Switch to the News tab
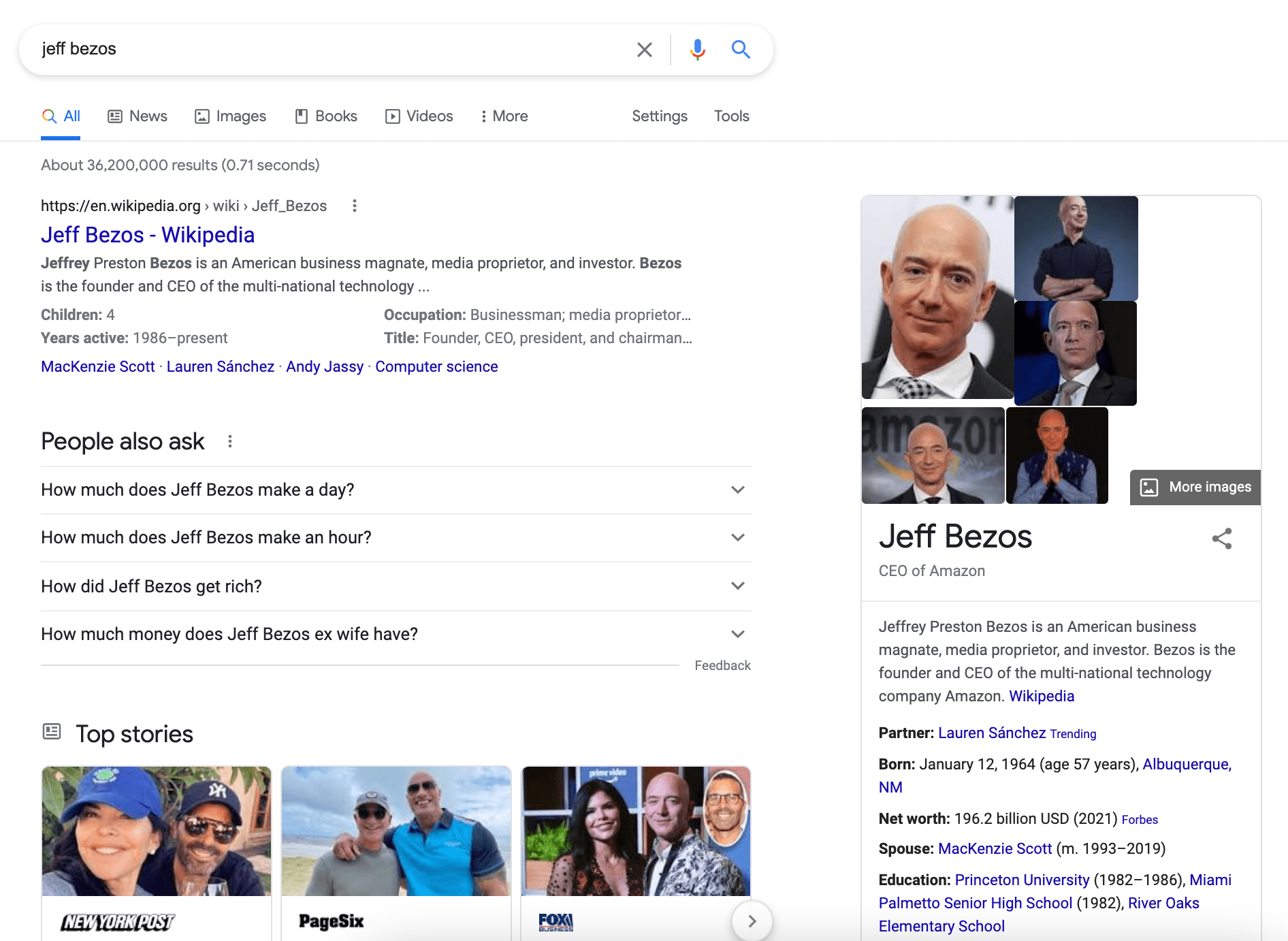 click(x=138, y=116)
